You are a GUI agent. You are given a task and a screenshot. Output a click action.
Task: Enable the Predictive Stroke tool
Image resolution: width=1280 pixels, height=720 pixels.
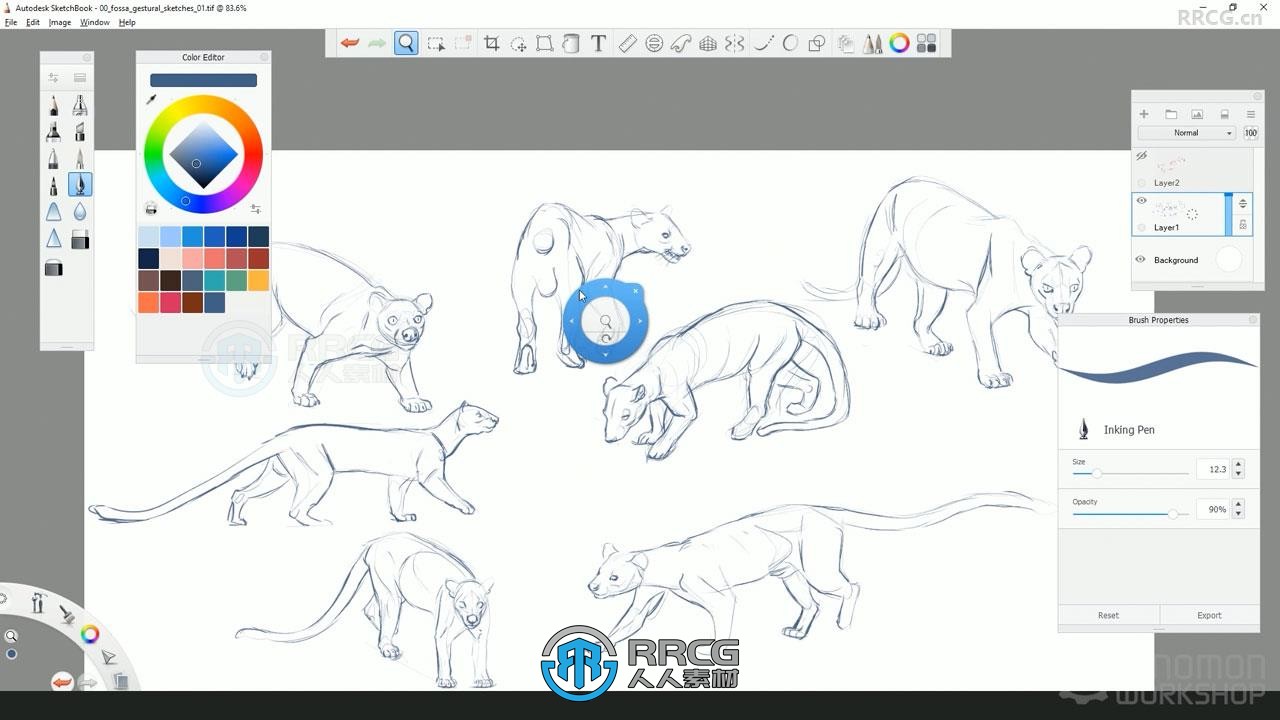point(790,43)
